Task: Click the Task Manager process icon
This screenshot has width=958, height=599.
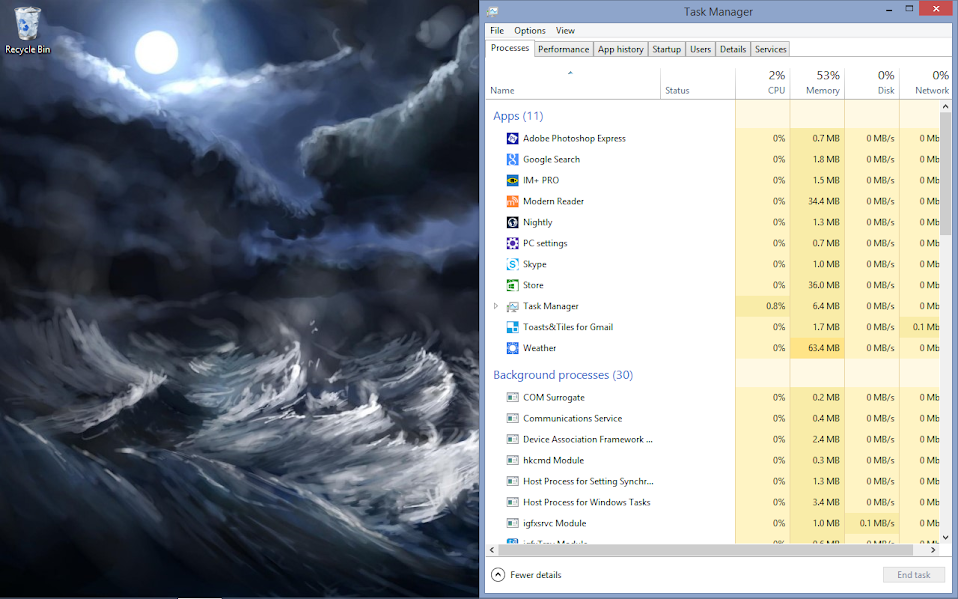Action: (513, 306)
